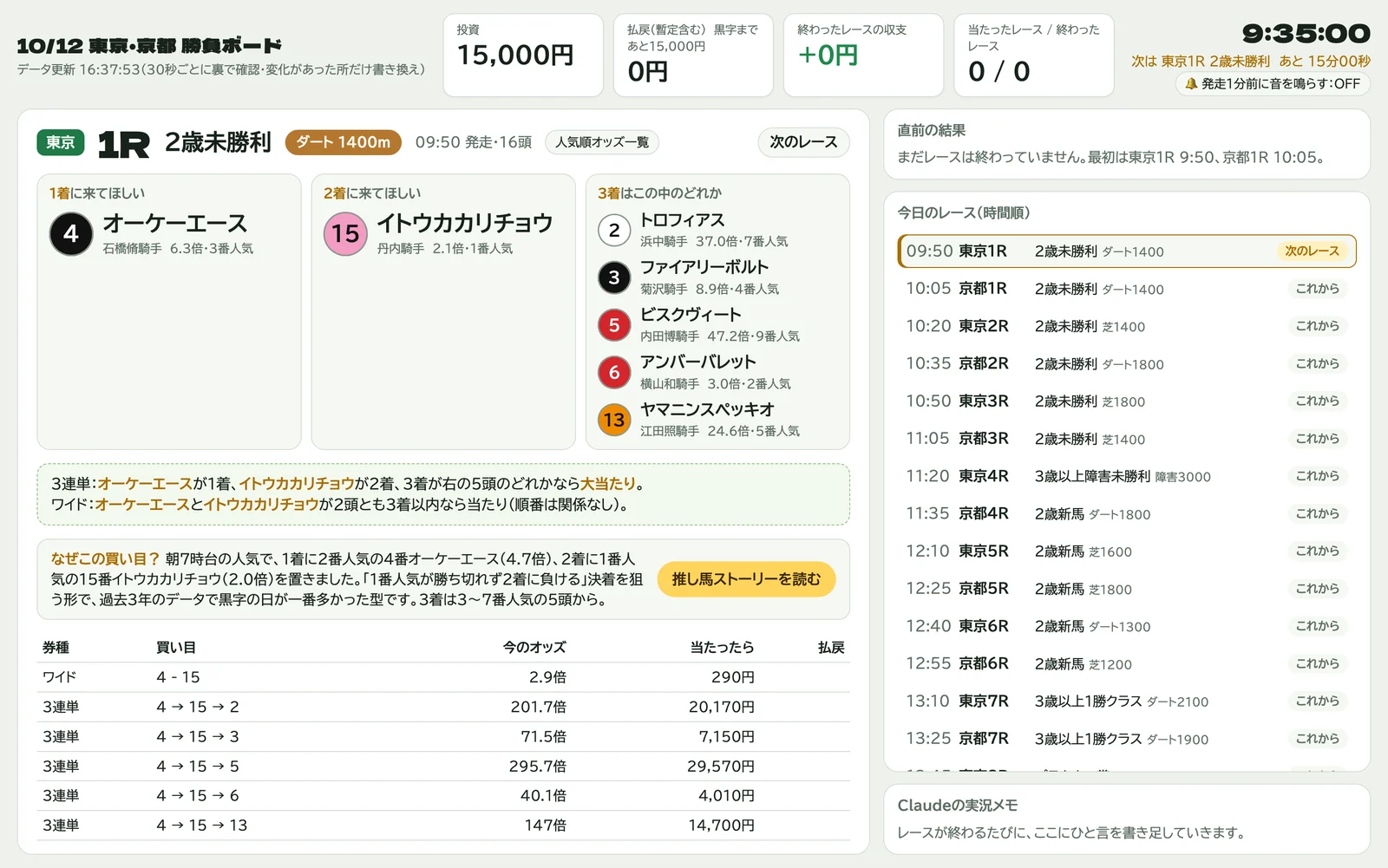Screen dimensions: 1388x868
Task: Click the green 東京 venue tag
Action: click(x=61, y=142)
